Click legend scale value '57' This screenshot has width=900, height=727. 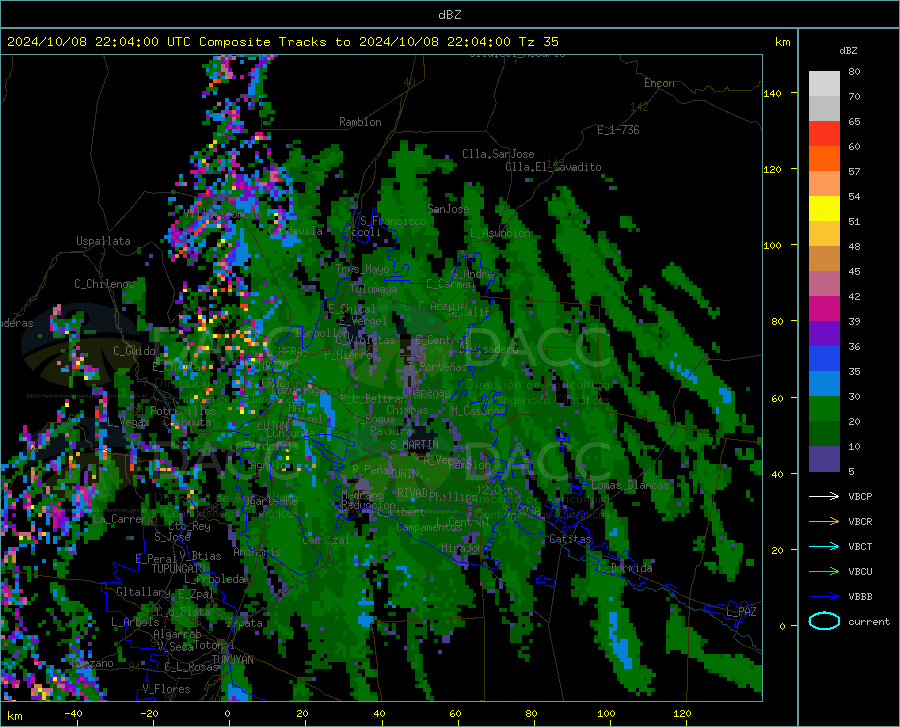point(854,172)
